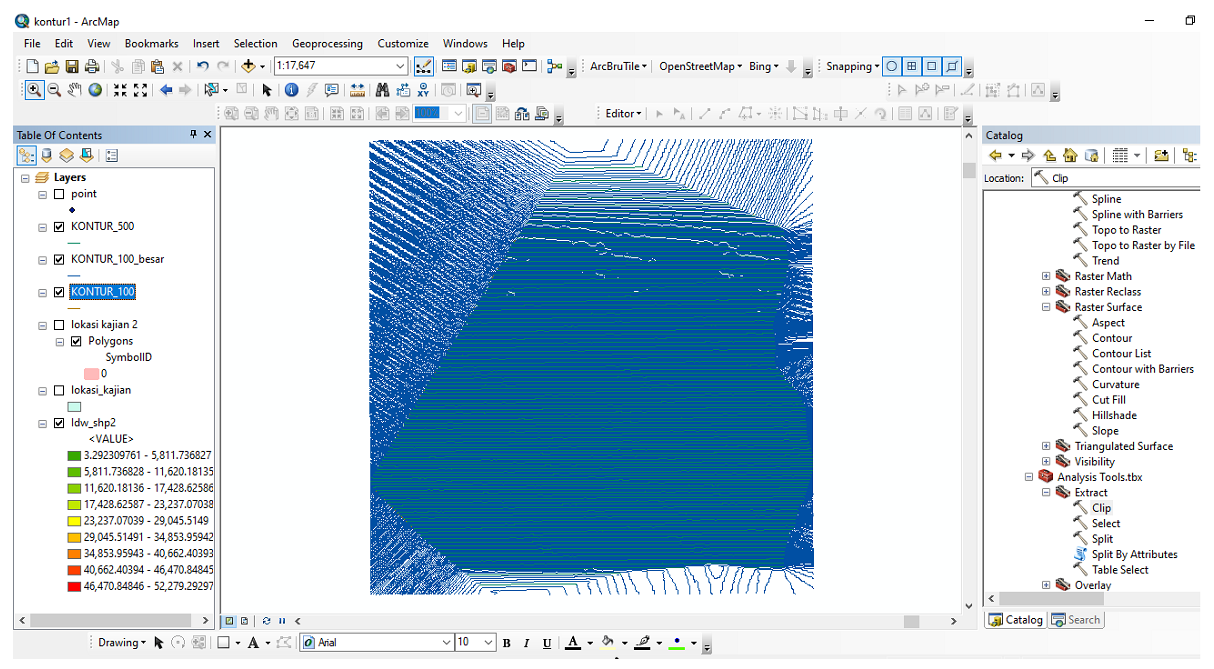Image resolution: width=1214 pixels, height=669 pixels.
Task: Go to Home folder in Catalog
Action: 1070,156
